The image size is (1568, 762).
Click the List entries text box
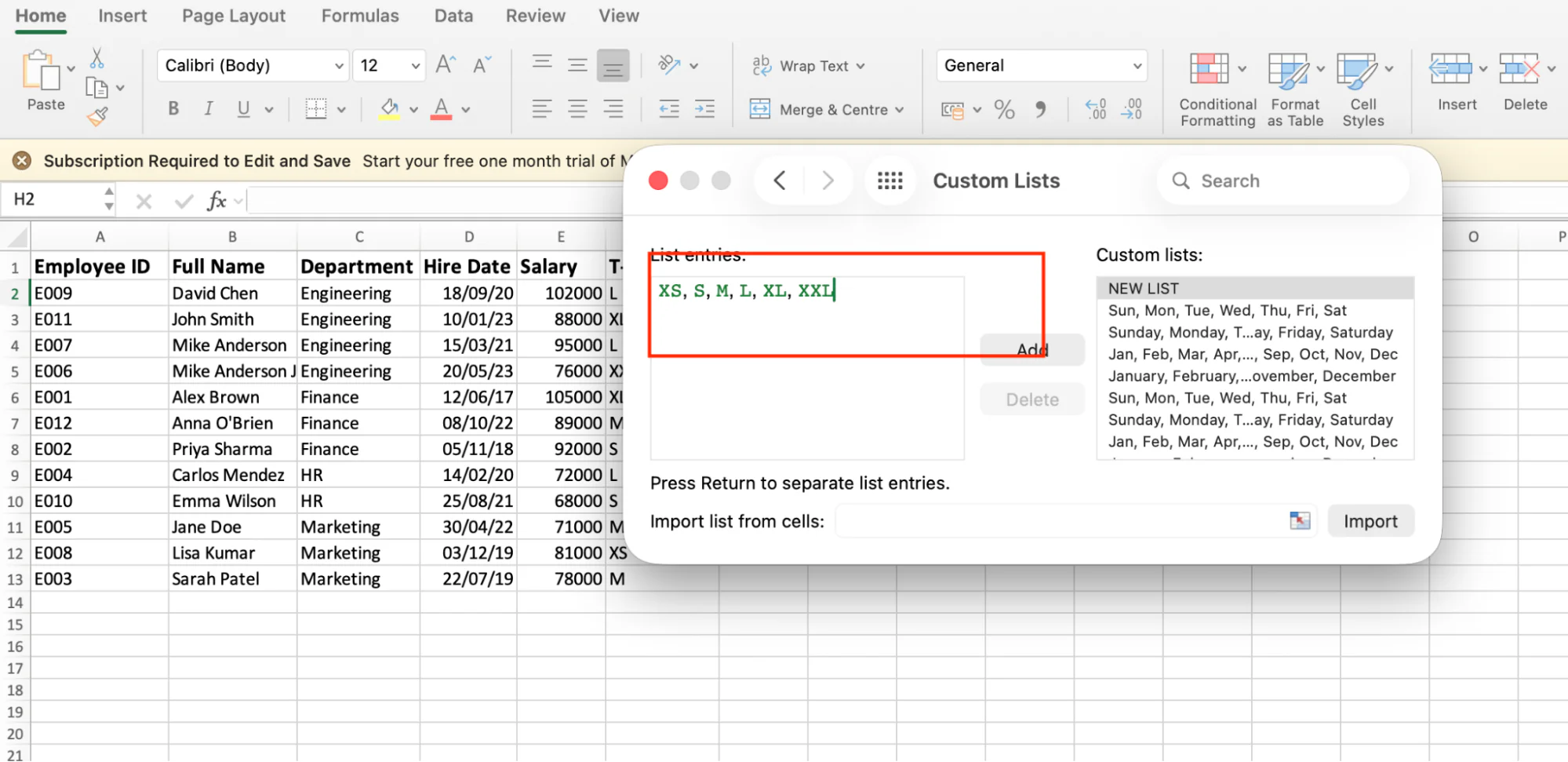(x=807, y=367)
